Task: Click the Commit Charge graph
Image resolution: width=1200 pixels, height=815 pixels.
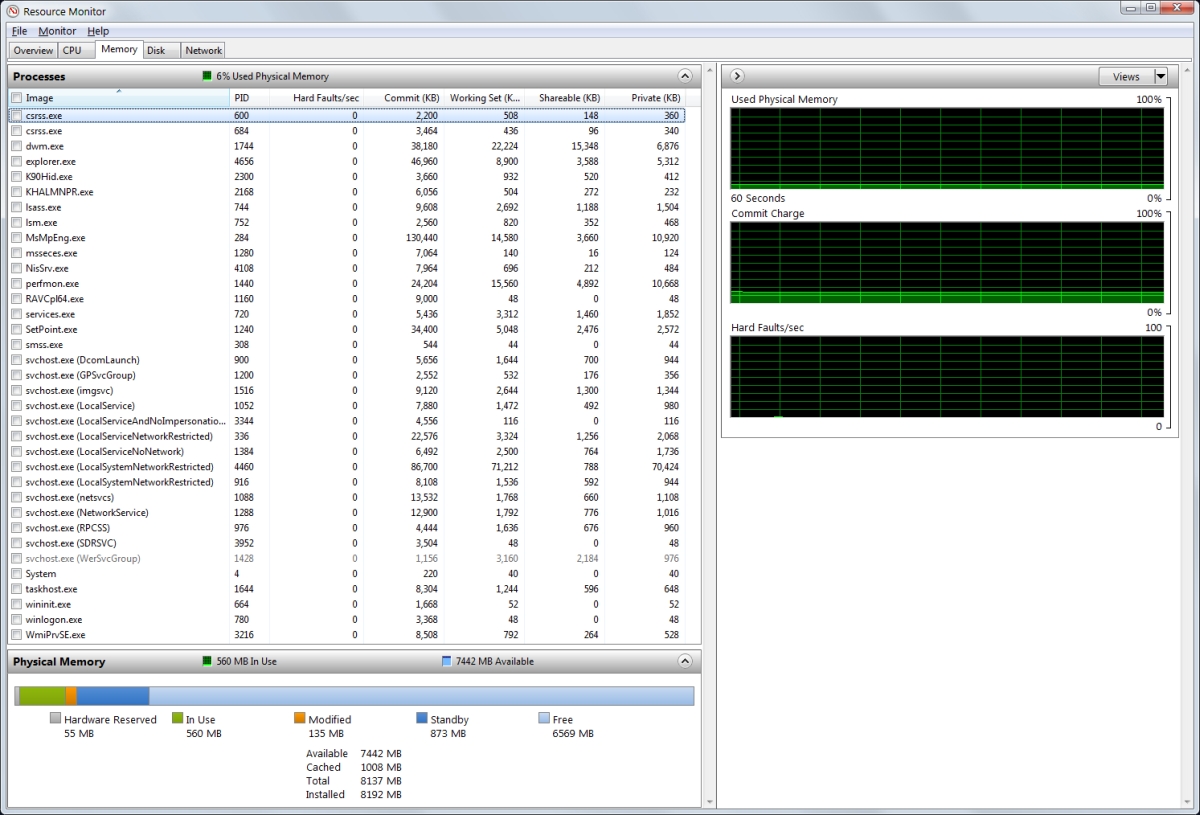Action: click(x=947, y=262)
